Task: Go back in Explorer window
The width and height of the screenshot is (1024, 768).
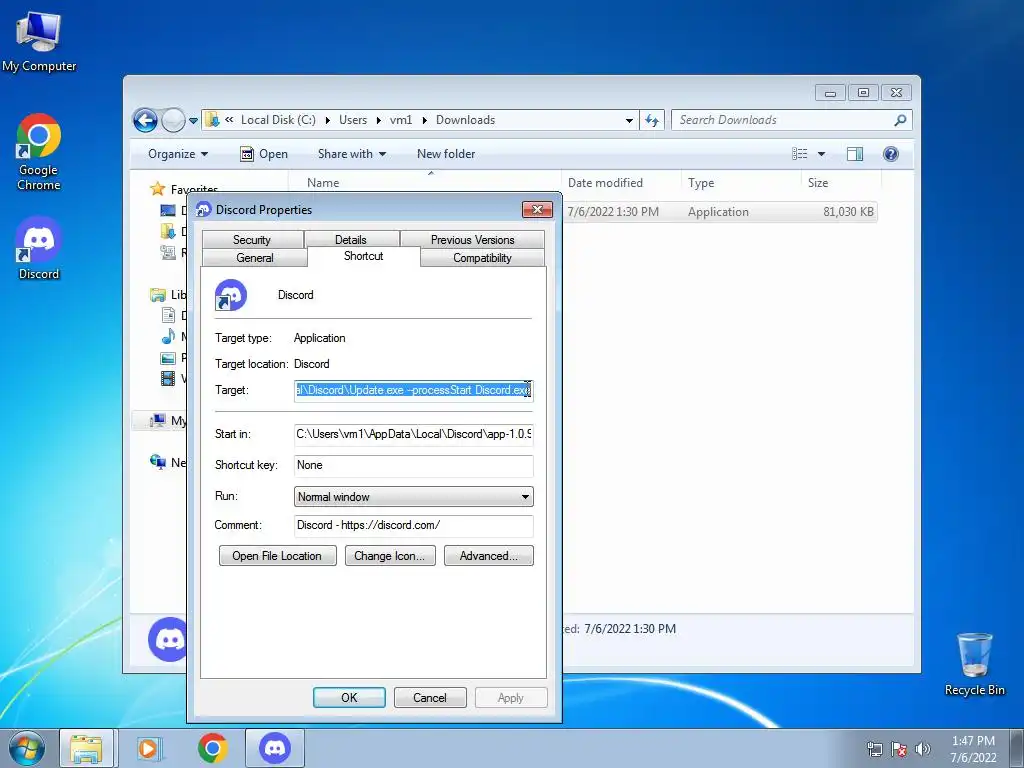Action: pyautogui.click(x=145, y=120)
